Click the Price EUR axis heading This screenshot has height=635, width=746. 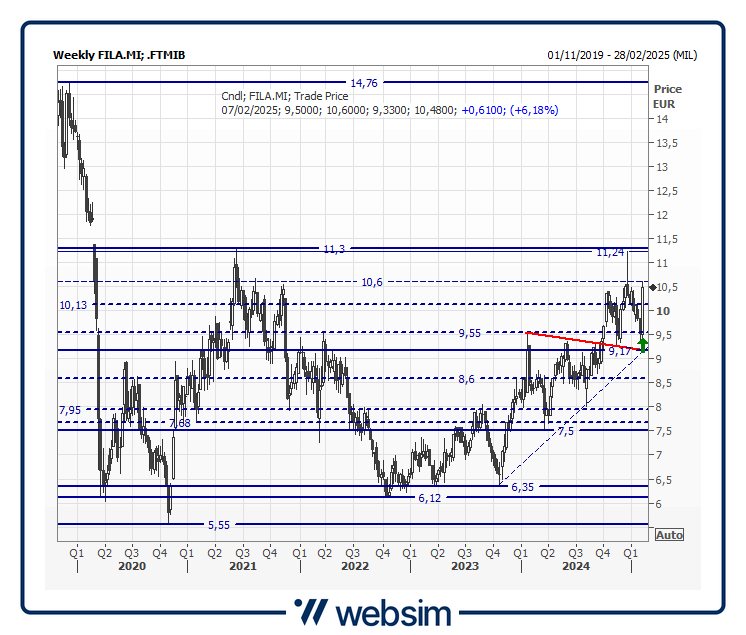pyautogui.click(x=667, y=96)
